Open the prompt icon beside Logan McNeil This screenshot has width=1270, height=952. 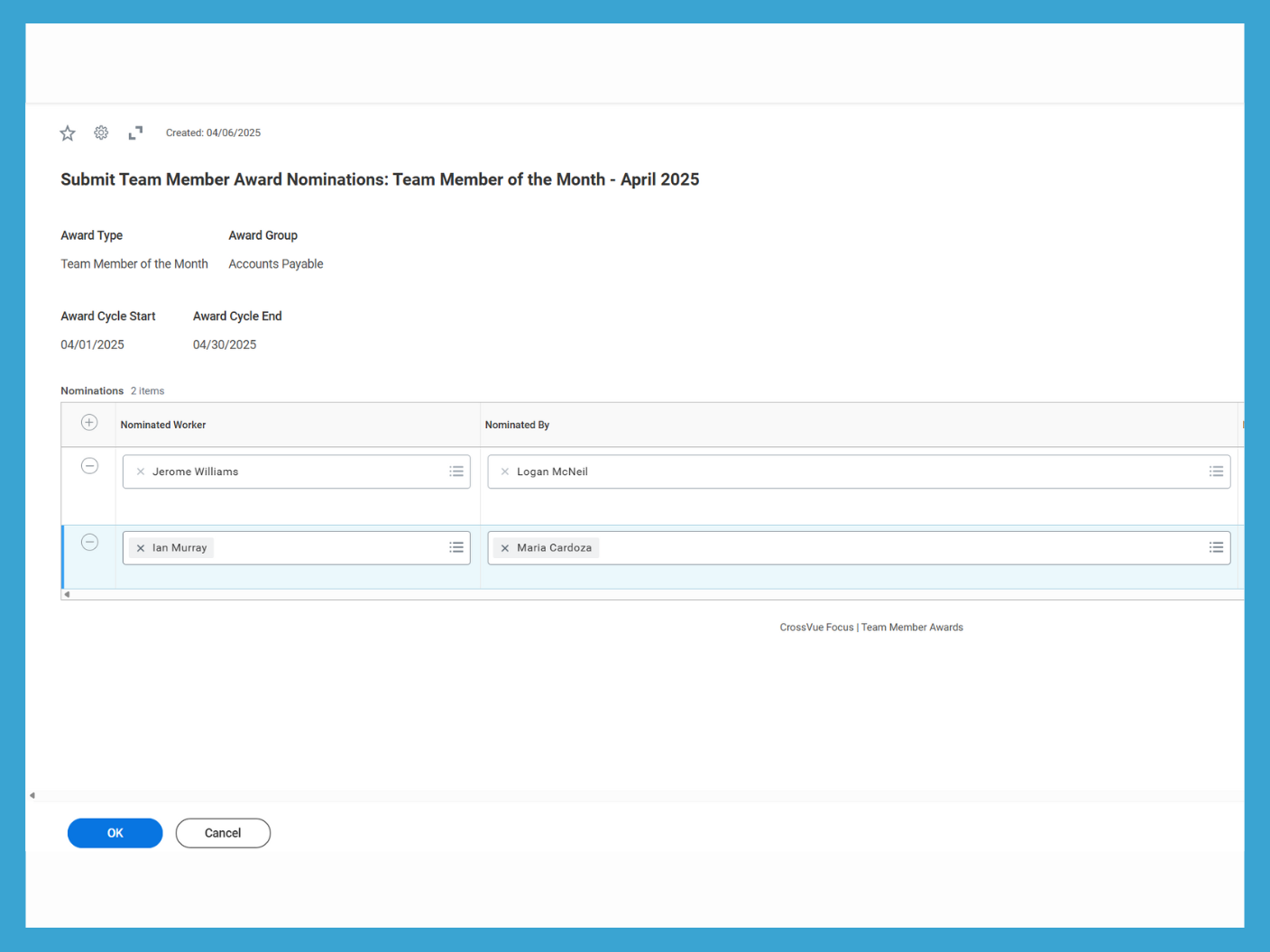(x=1216, y=471)
